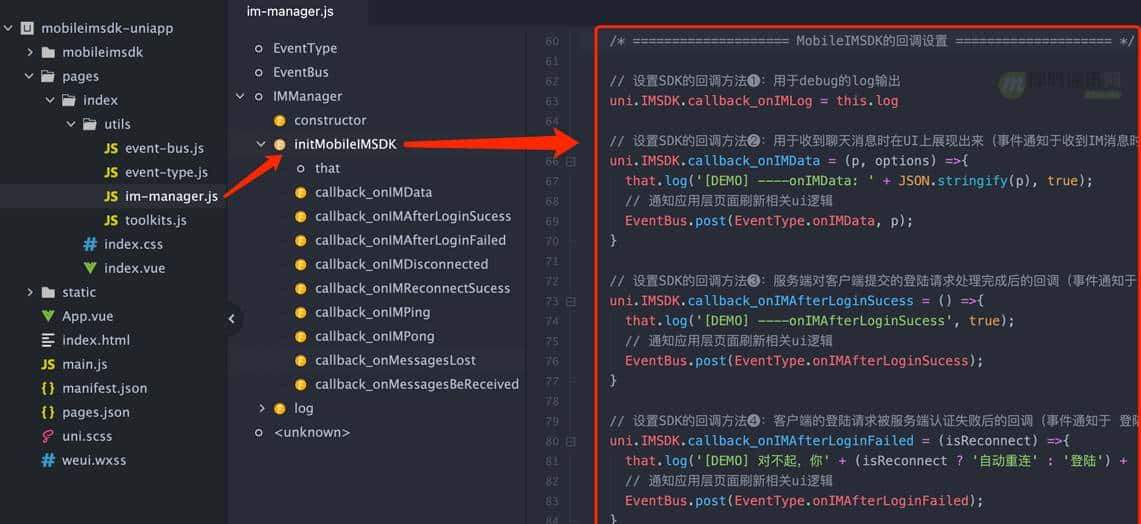
Task: Click the mobileimsdk folder icon
Action: click(48, 52)
